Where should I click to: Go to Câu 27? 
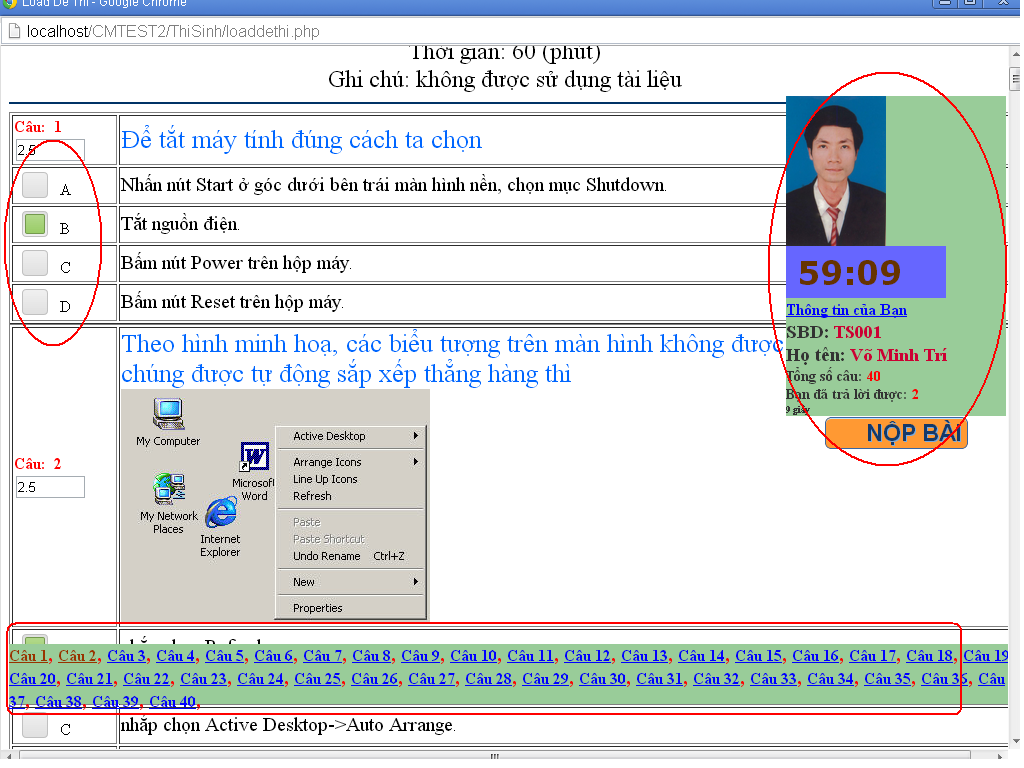coord(432,679)
